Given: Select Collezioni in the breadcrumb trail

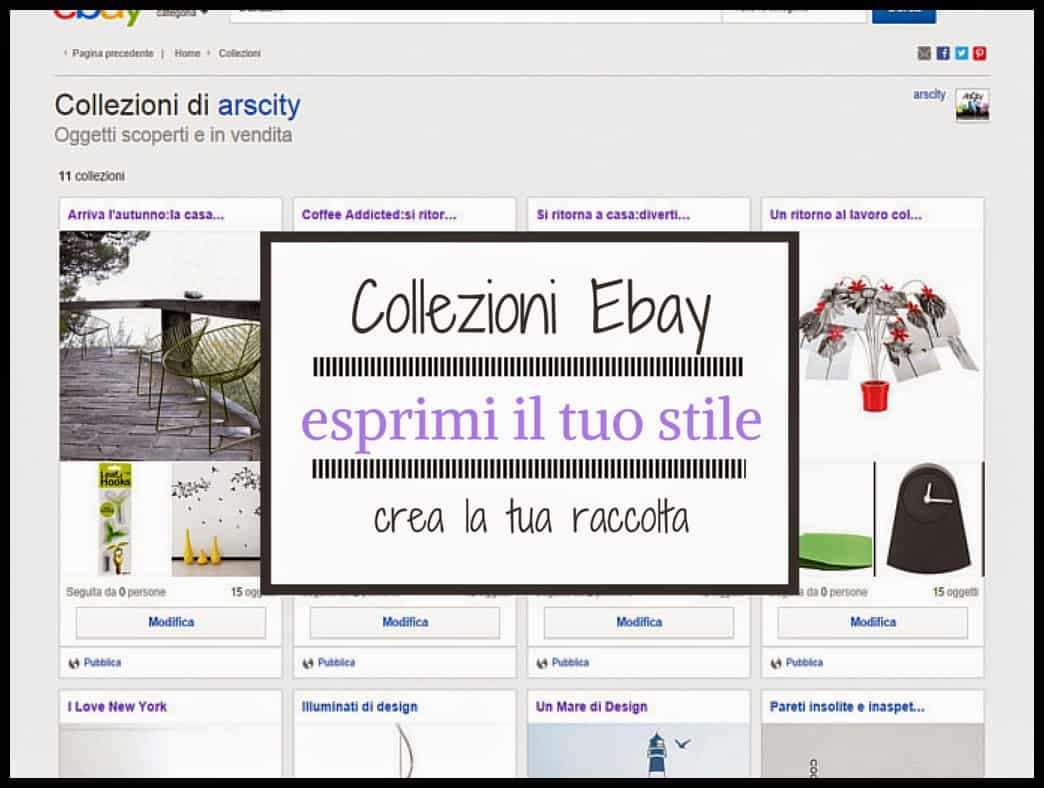Looking at the screenshot, I should pos(240,53).
